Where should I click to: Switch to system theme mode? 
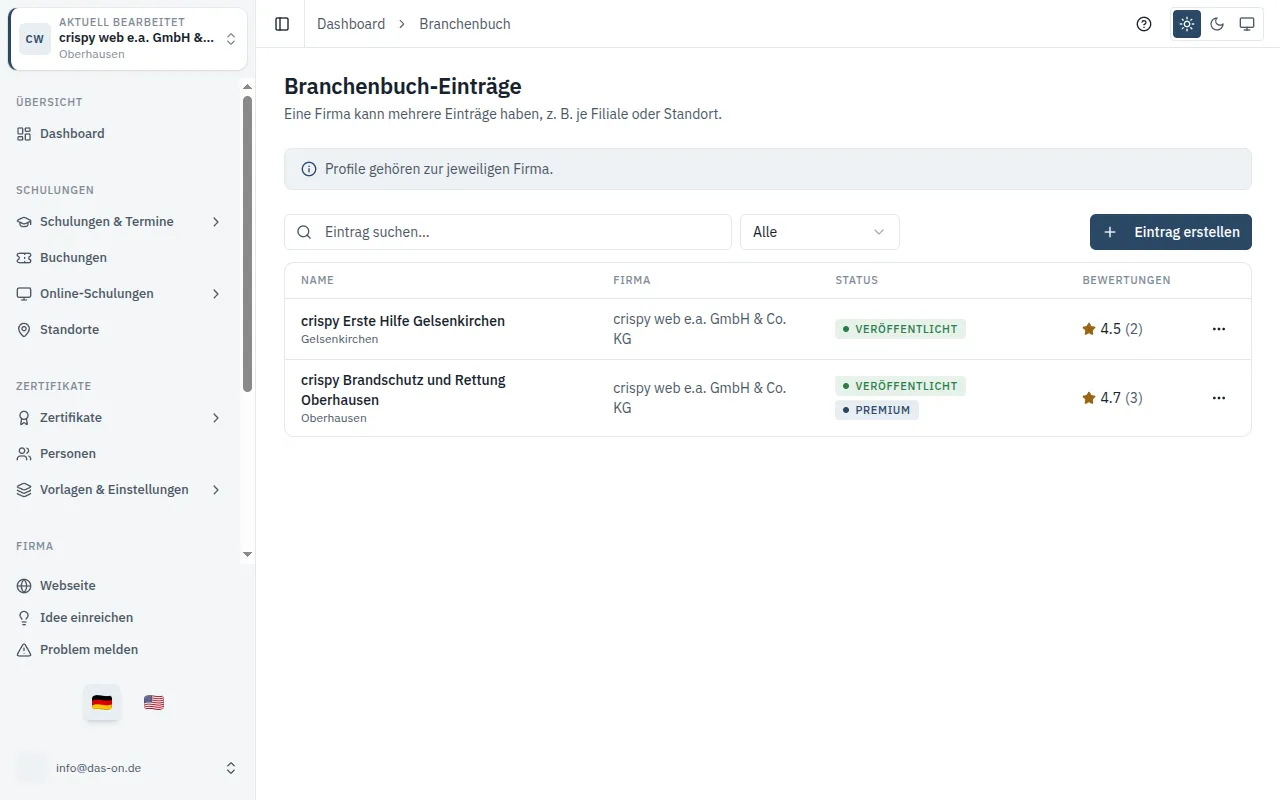coord(1247,24)
